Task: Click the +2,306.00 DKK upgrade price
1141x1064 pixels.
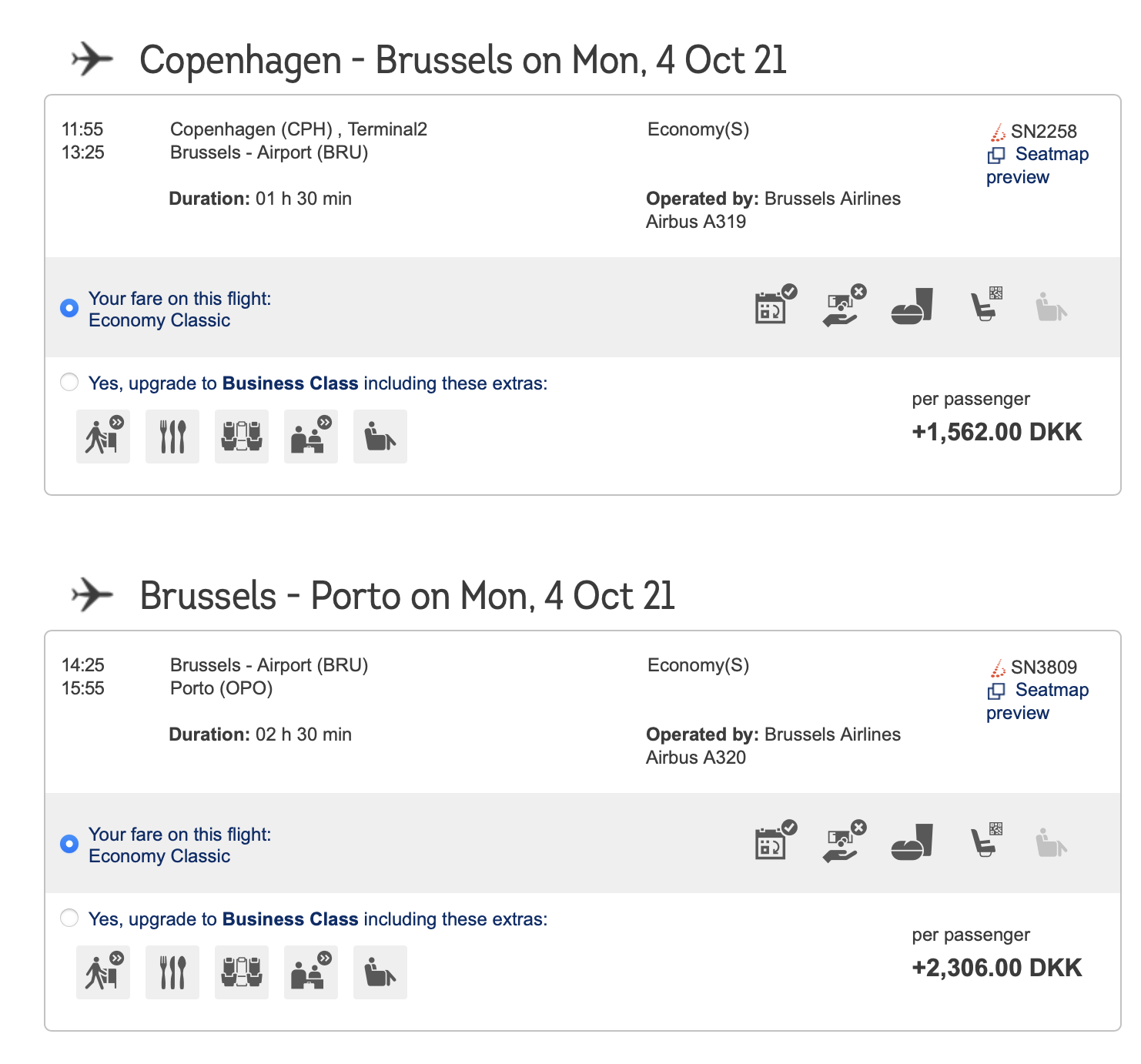Action: tap(996, 968)
